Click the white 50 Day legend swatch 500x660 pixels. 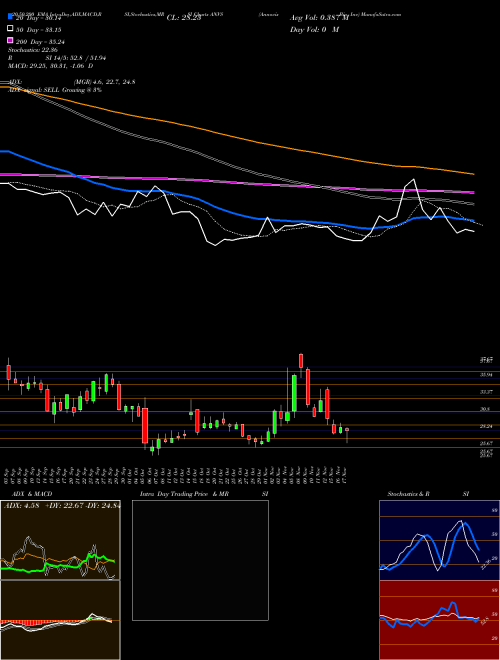click(x=10, y=29)
